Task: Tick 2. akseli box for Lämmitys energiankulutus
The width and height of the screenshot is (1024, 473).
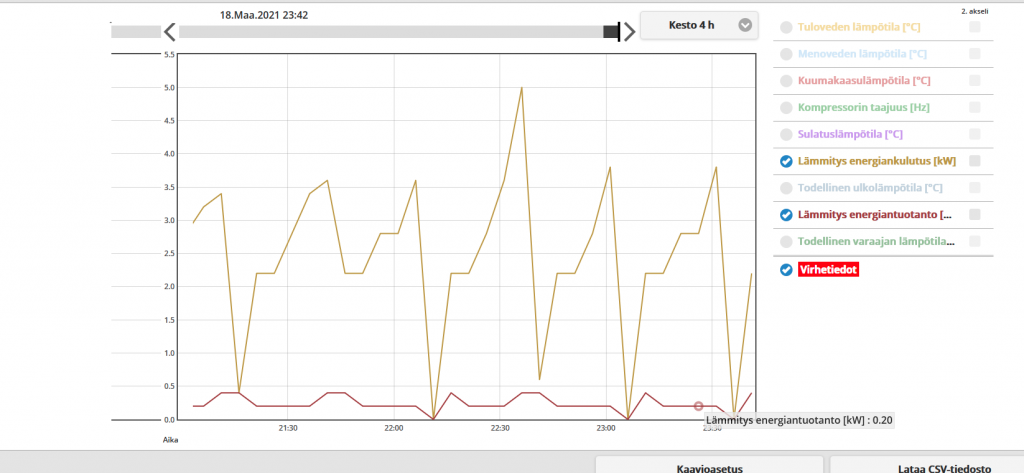Action: coord(974,161)
